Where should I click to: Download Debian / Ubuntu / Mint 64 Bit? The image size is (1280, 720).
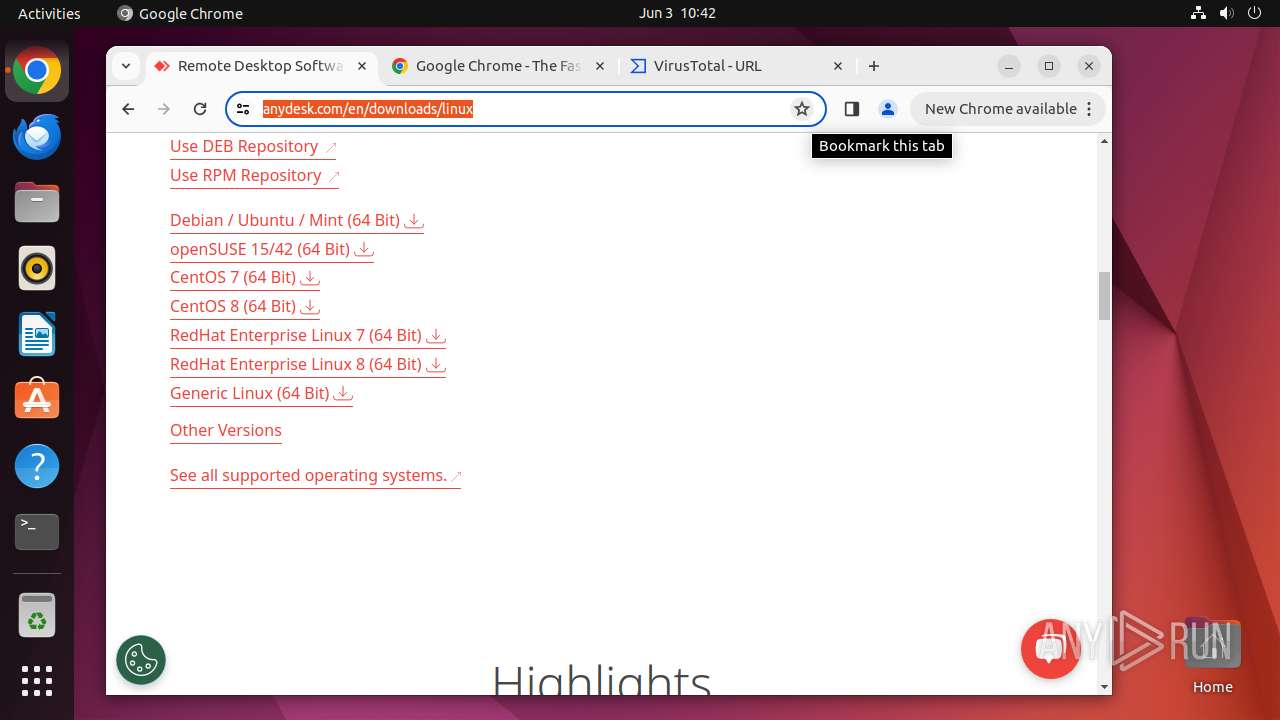tap(297, 221)
